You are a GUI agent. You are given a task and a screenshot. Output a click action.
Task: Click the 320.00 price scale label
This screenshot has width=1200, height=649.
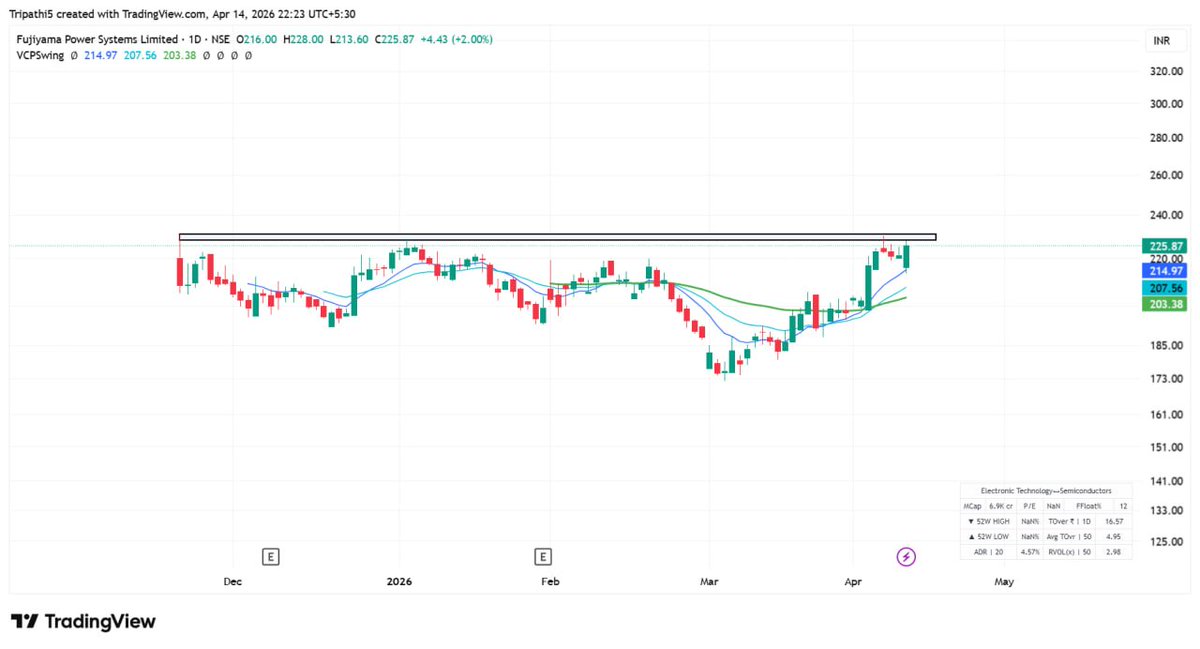click(1166, 72)
